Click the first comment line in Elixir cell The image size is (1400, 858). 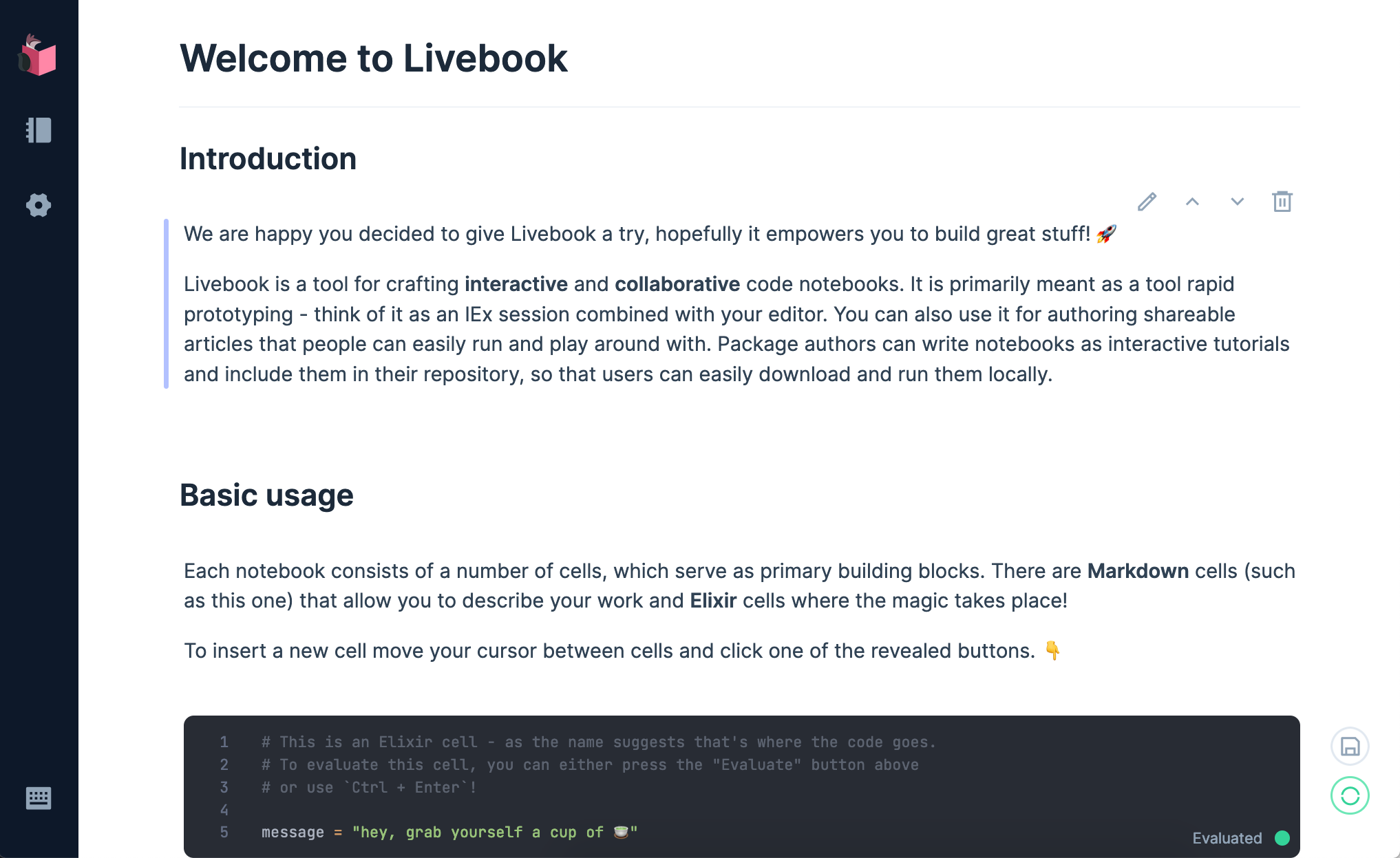coord(598,742)
